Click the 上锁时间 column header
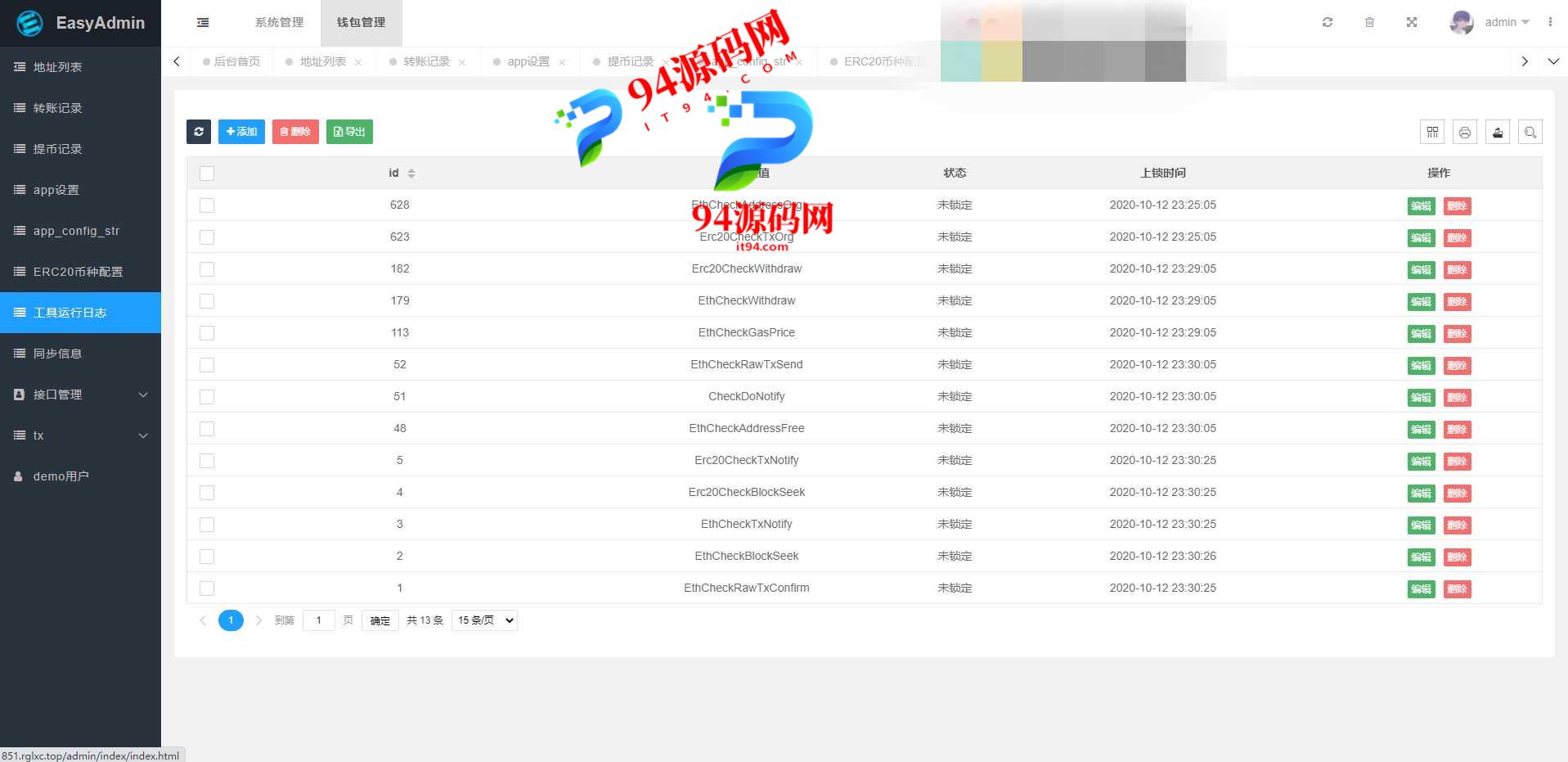Image resolution: width=1568 pixels, height=762 pixels. 1162,173
